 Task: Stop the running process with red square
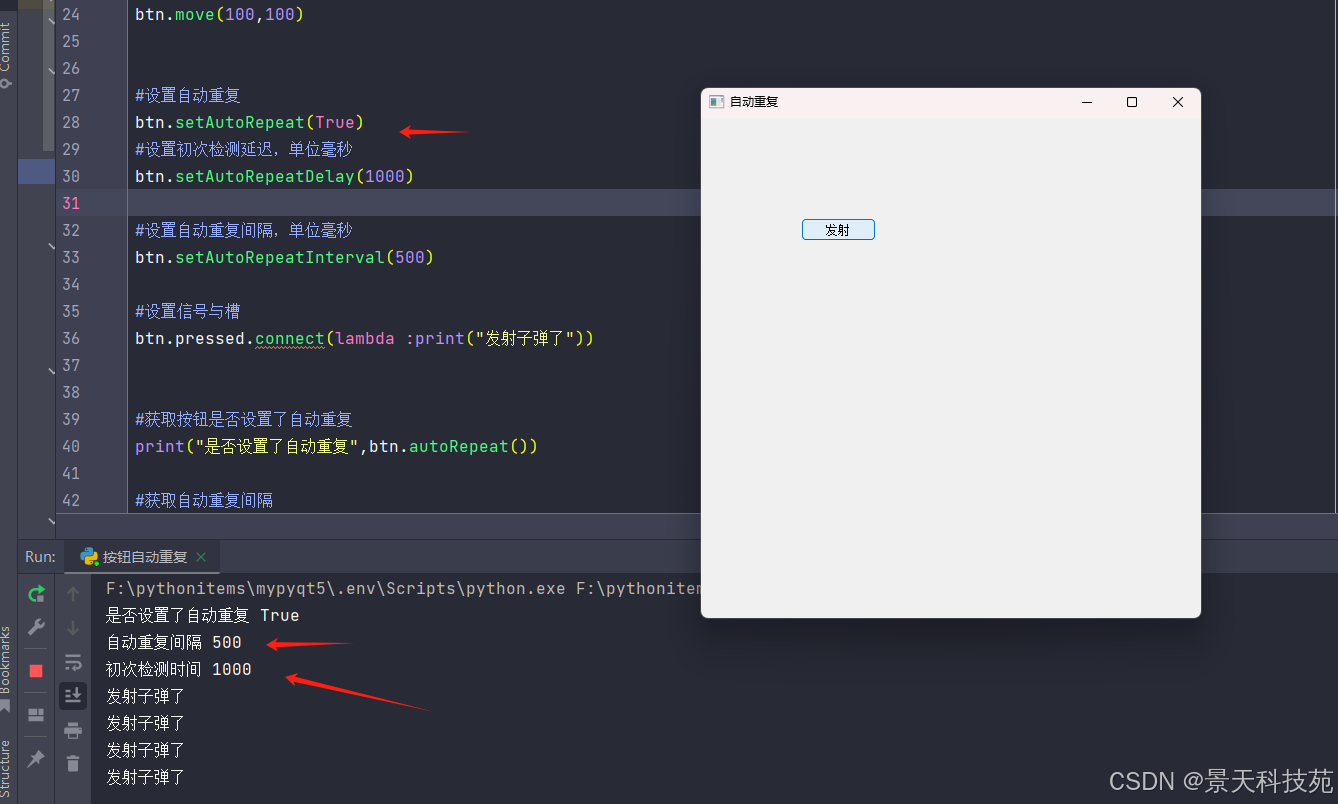coord(36,671)
